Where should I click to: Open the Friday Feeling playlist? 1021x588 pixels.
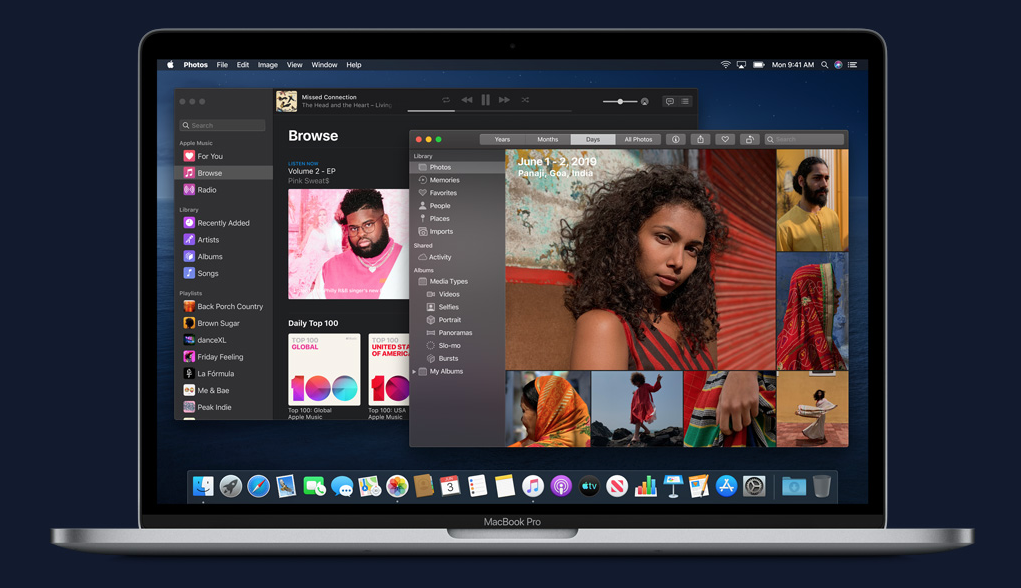coord(223,357)
